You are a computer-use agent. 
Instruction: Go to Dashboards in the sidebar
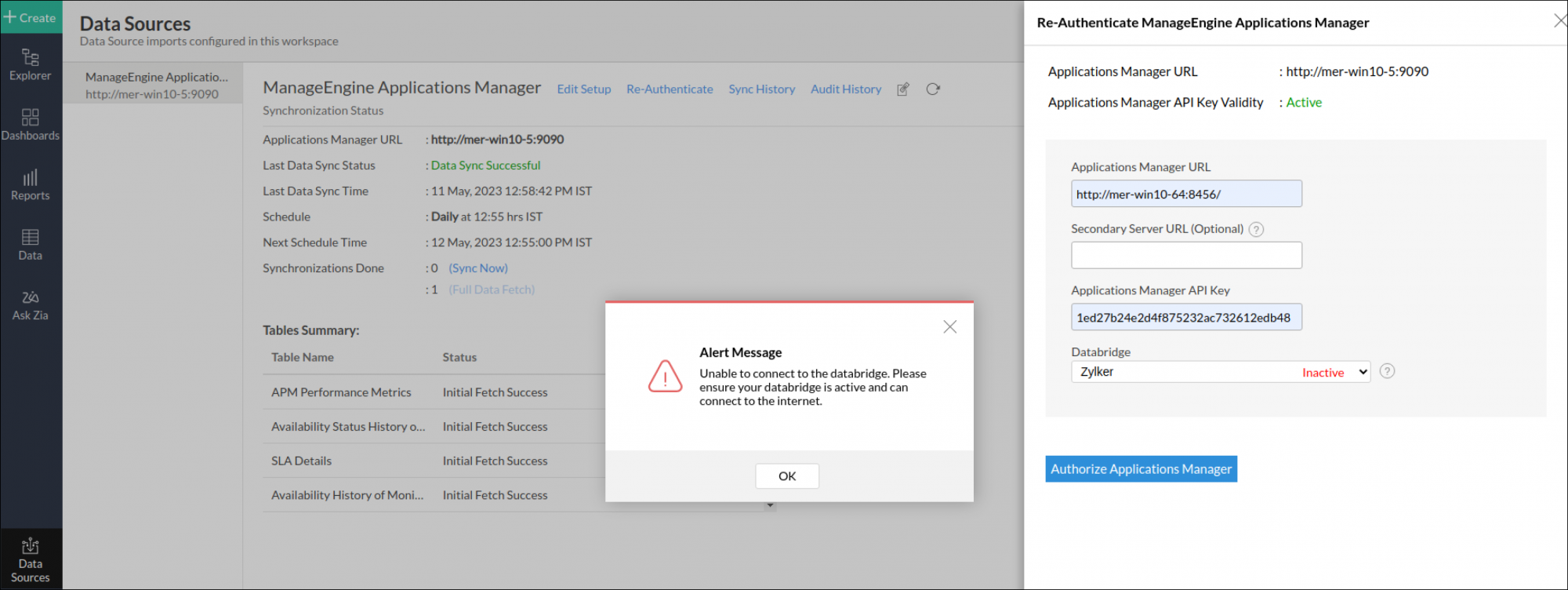[x=31, y=125]
